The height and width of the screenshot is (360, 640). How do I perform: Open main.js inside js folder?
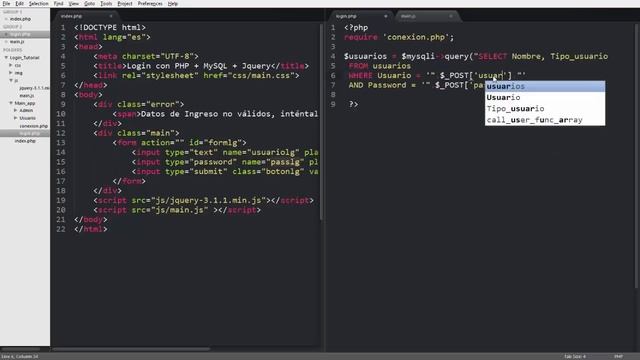tap(27, 96)
